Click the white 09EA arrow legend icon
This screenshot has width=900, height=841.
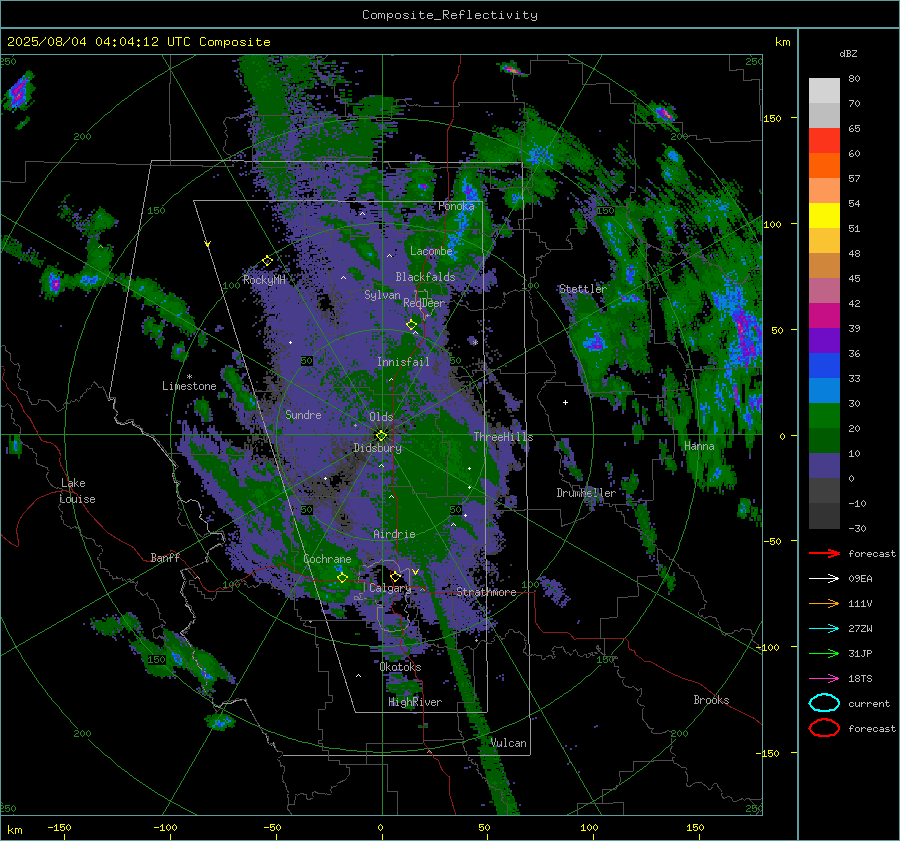coord(824,579)
